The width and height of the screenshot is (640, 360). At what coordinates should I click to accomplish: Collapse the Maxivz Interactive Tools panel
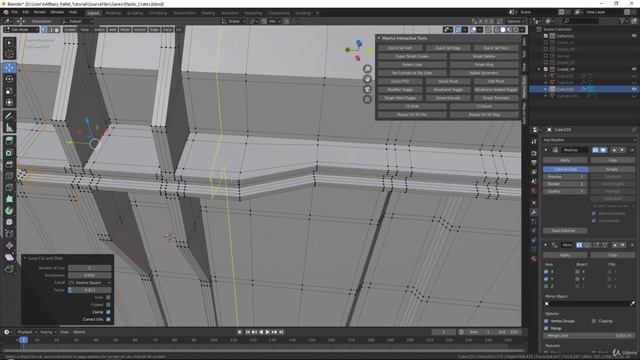pos(379,38)
